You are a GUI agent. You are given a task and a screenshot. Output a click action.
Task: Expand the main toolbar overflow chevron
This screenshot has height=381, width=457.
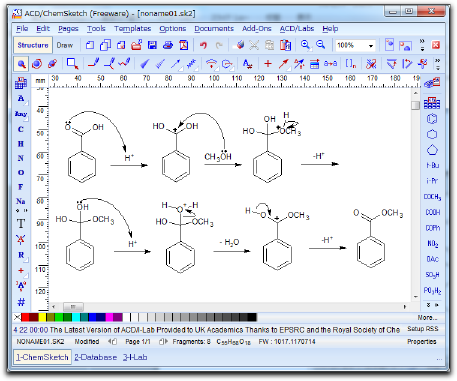tap(422, 45)
